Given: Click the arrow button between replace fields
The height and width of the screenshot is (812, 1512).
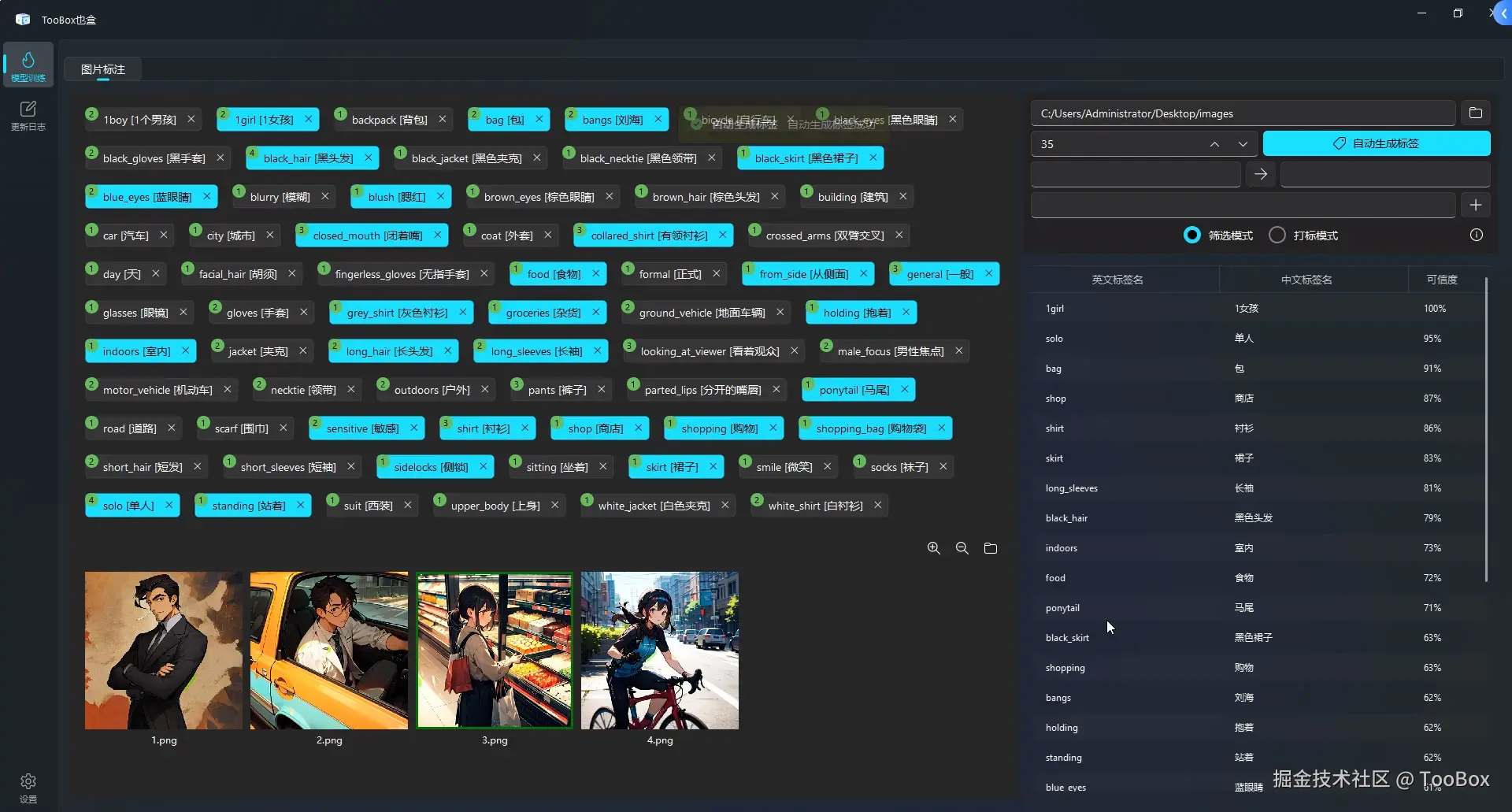Looking at the screenshot, I should point(1260,174).
